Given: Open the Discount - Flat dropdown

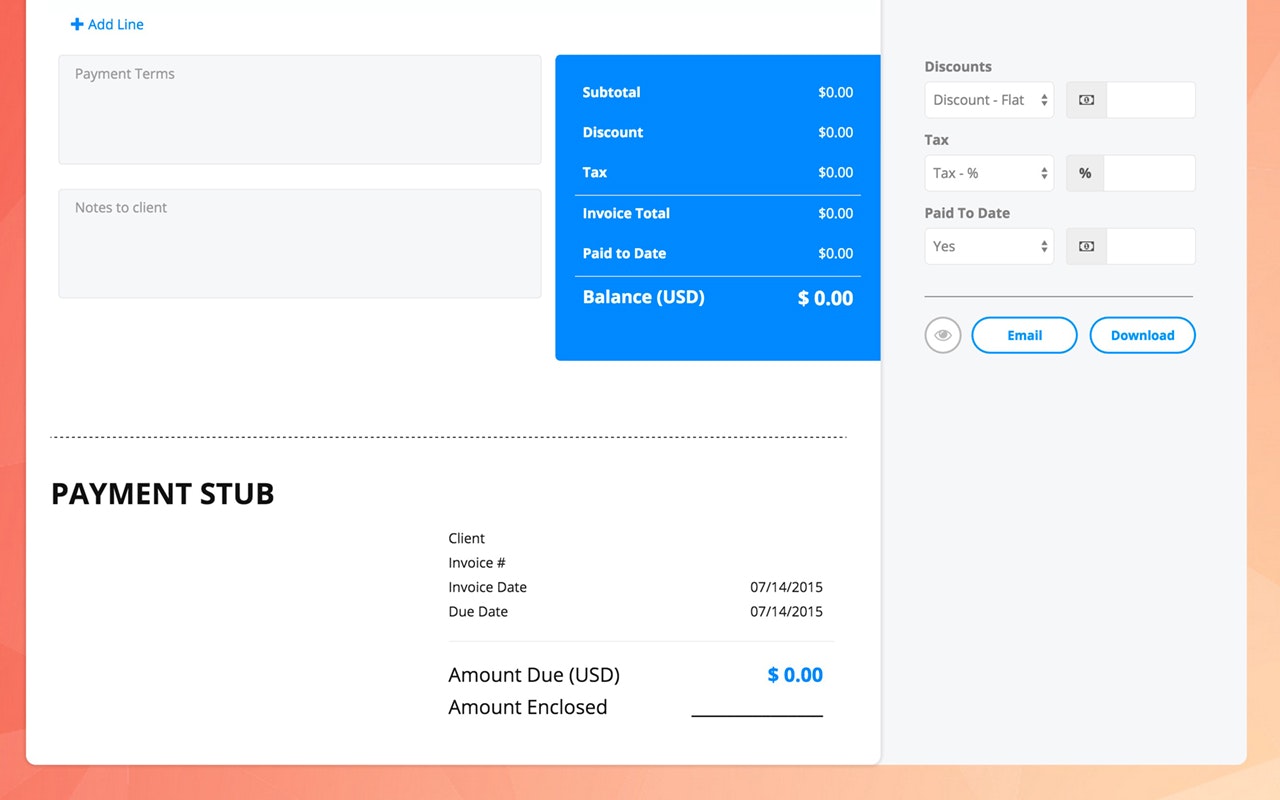Looking at the screenshot, I should [x=988, y=99].
